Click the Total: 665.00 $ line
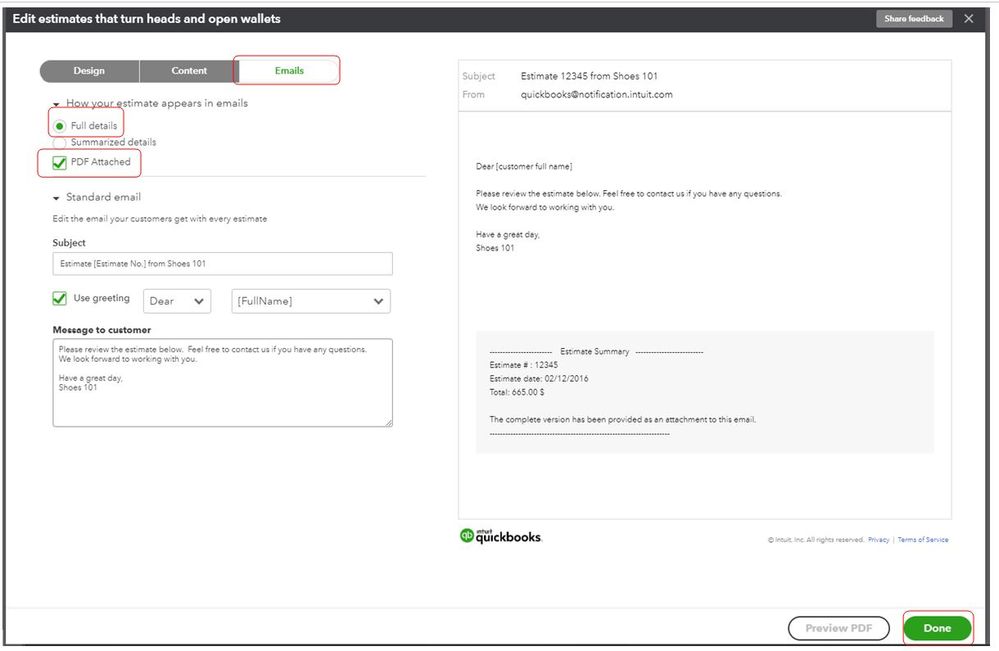Image resolution: width=999 pixels, height=651 pixels. [x=517, y=392]
